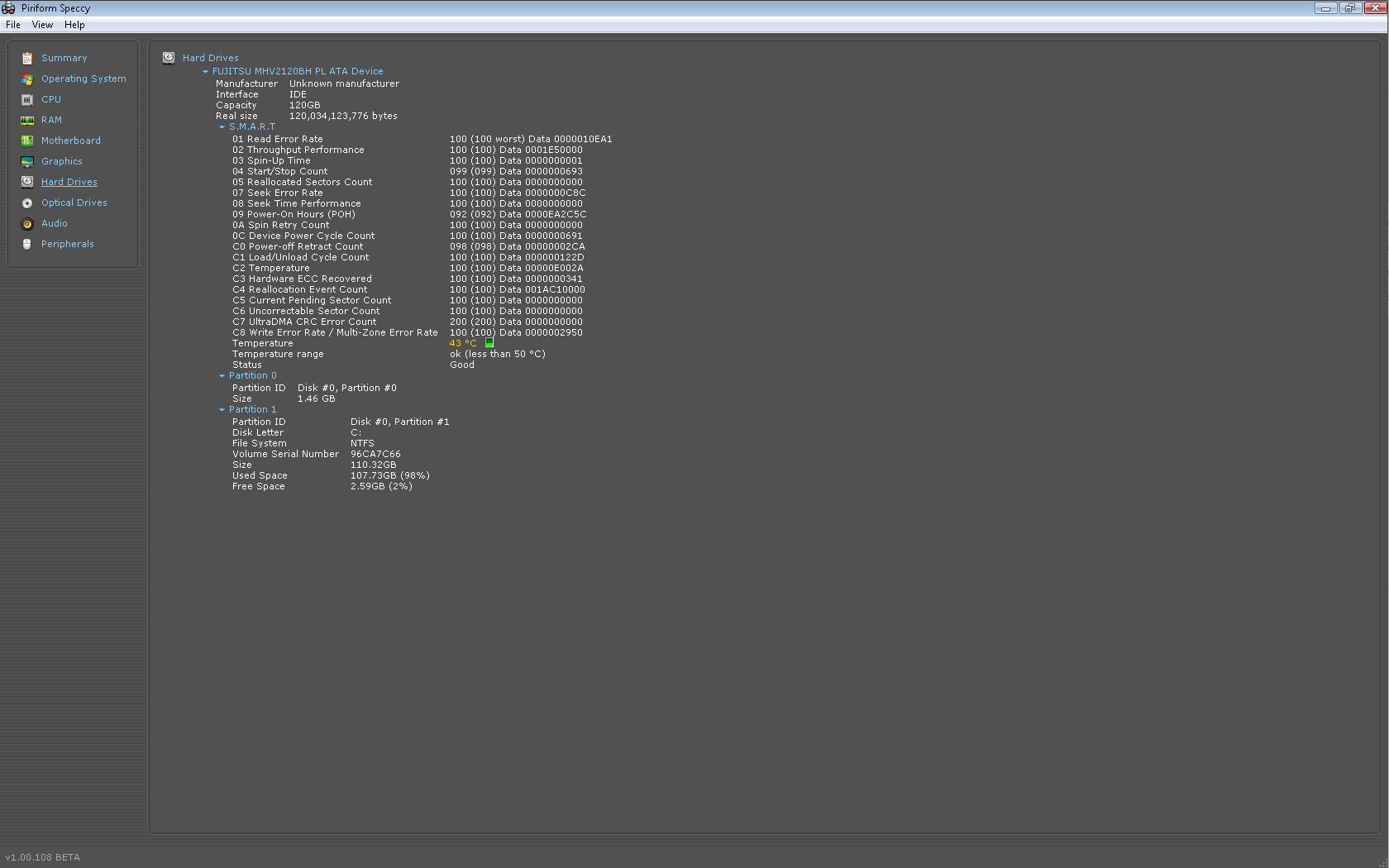Click the v1.00.108 BETA version text
The image size is (1389, 868).
pyautogui.click(x=43, y=857)
